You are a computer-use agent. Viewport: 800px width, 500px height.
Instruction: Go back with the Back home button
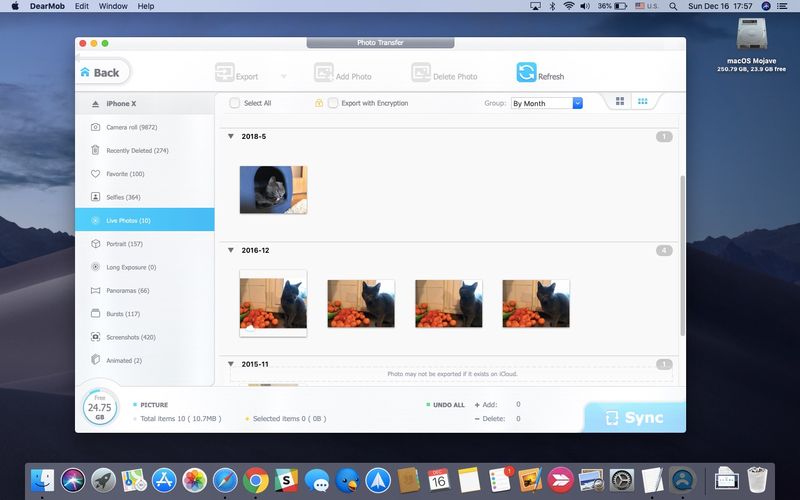point(101,72)
